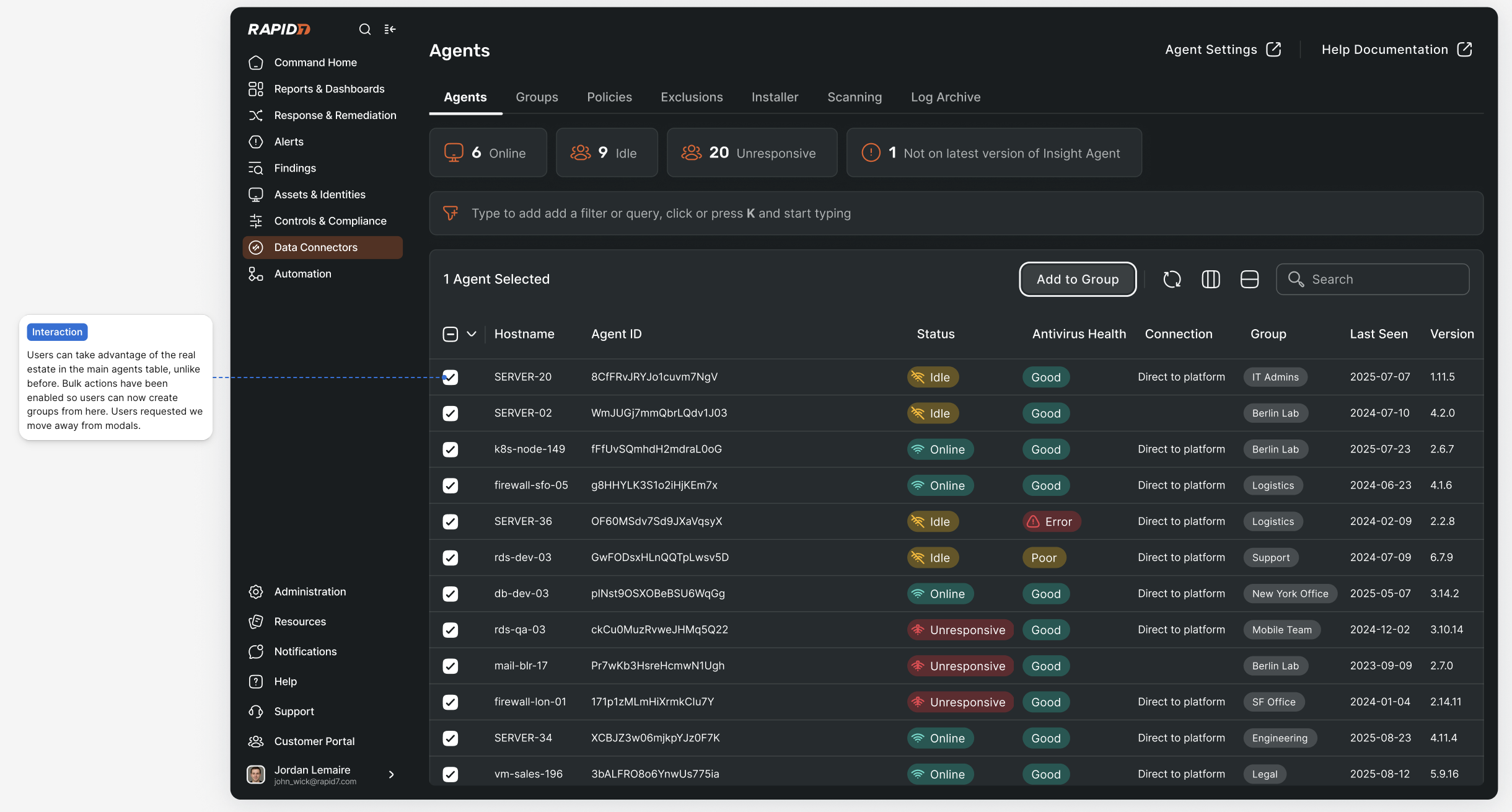The height and width of the screenshot is (812, 1512).
Task: Click the agents table Search field
Action: 1373,280
